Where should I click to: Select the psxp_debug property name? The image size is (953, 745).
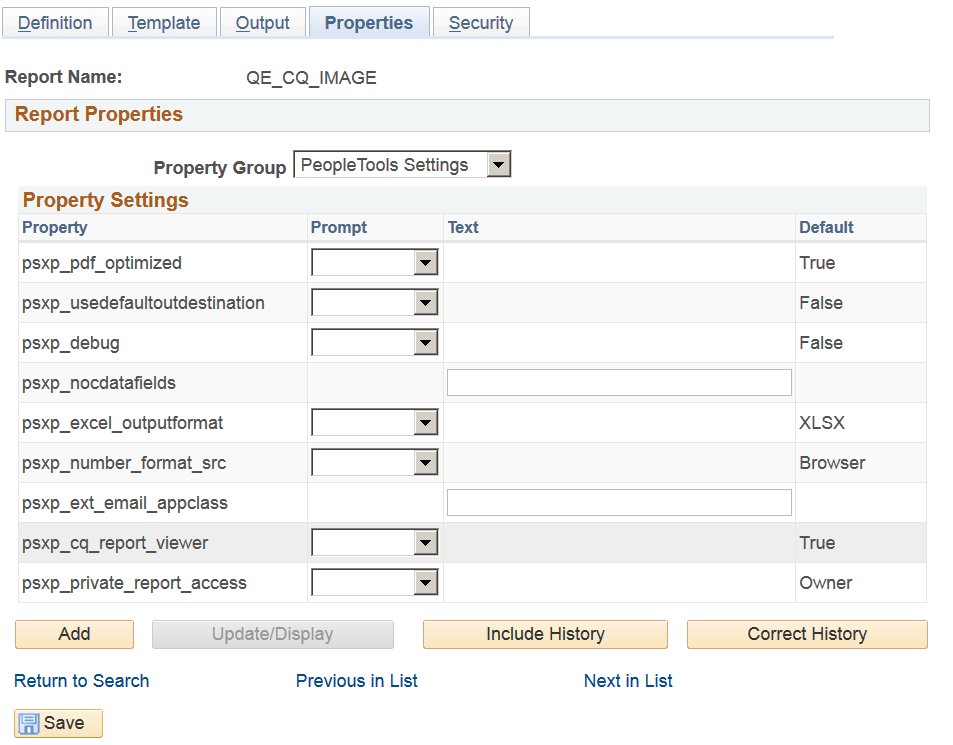click(x=71, y=343)
